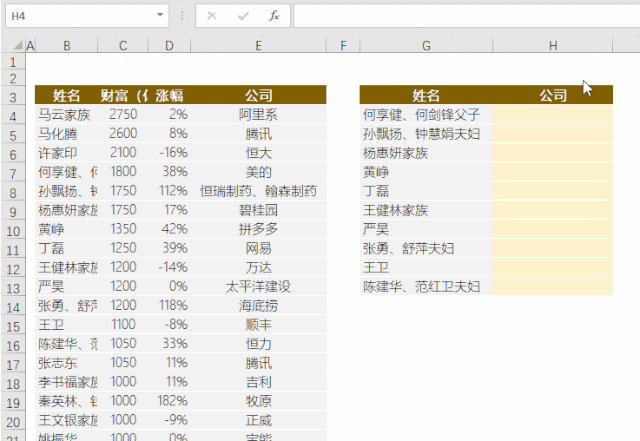The width and height of the screenshot is (640, 441).
Task: Click company cell 顺丰
Action: (x=258, y=324)
